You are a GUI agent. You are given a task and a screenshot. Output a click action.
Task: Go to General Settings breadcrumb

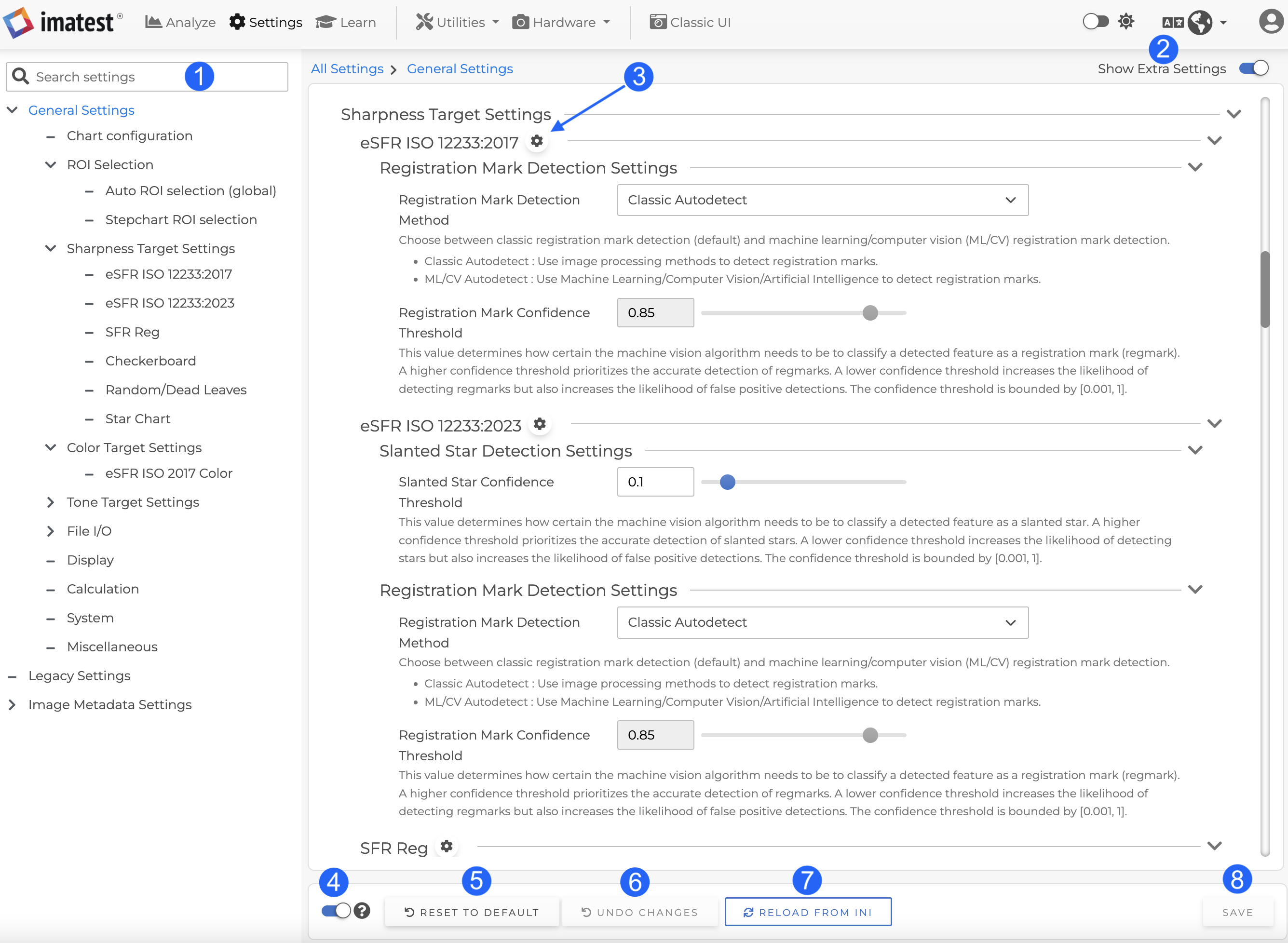(460, 68)
